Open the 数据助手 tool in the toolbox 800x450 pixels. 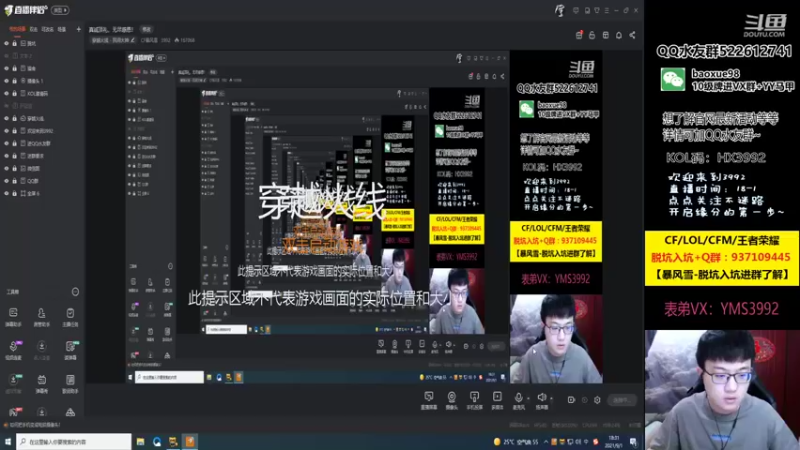70,383
